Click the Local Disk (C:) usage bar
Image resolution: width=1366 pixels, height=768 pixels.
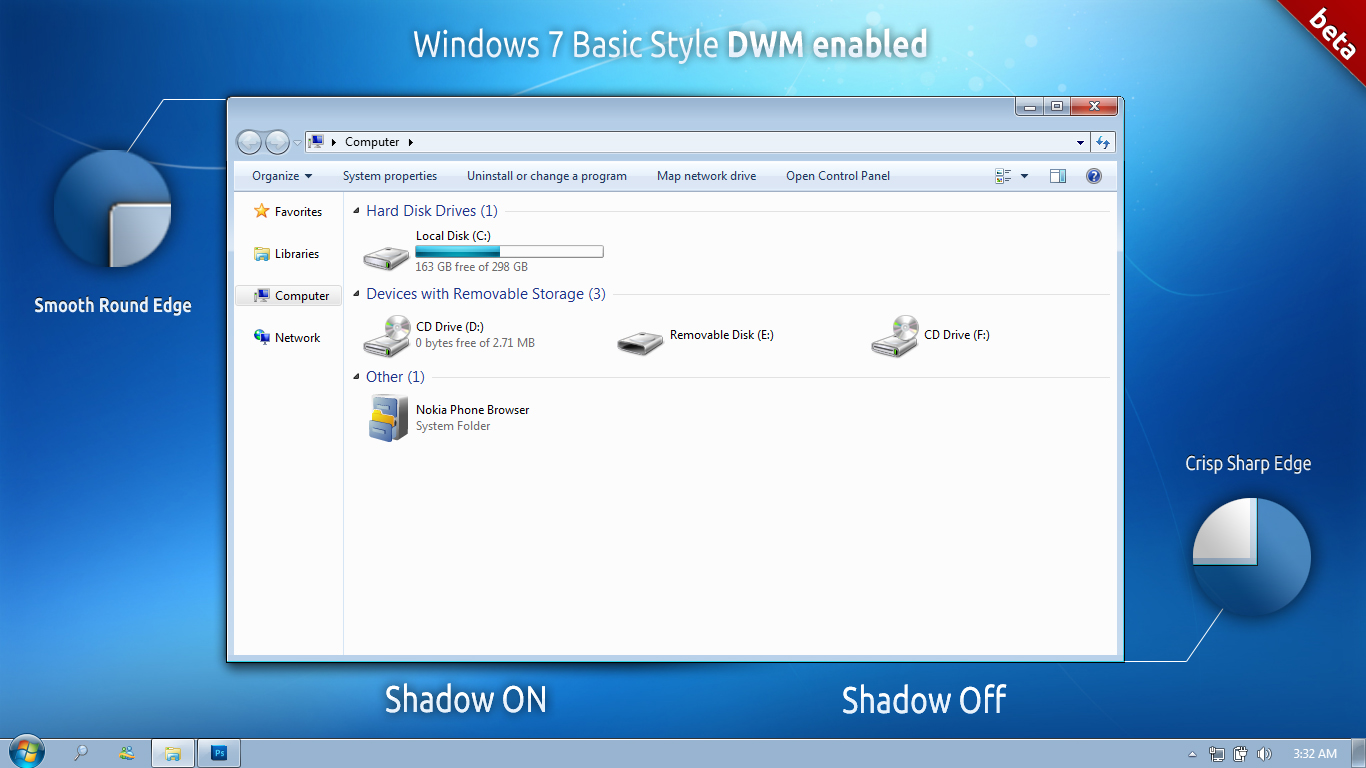tap(509, 252)
